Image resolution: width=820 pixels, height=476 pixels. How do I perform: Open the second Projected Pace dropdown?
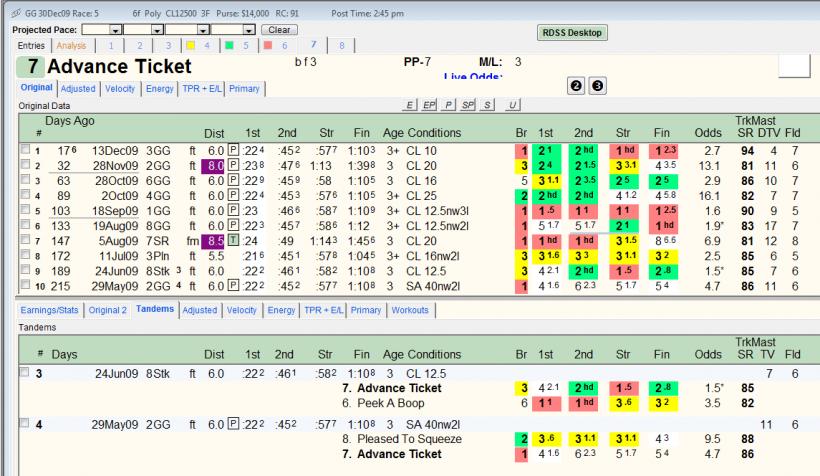[x=157, y=30]
